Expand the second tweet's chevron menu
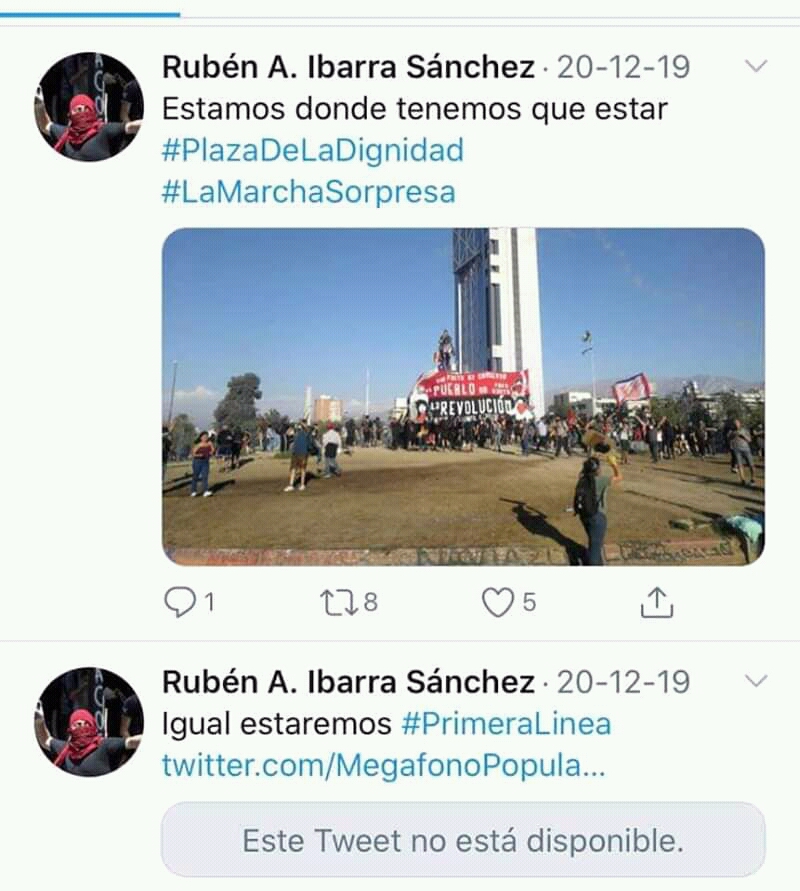The height and width of the screenshot is (891, 800). click(x=756, y=680)
